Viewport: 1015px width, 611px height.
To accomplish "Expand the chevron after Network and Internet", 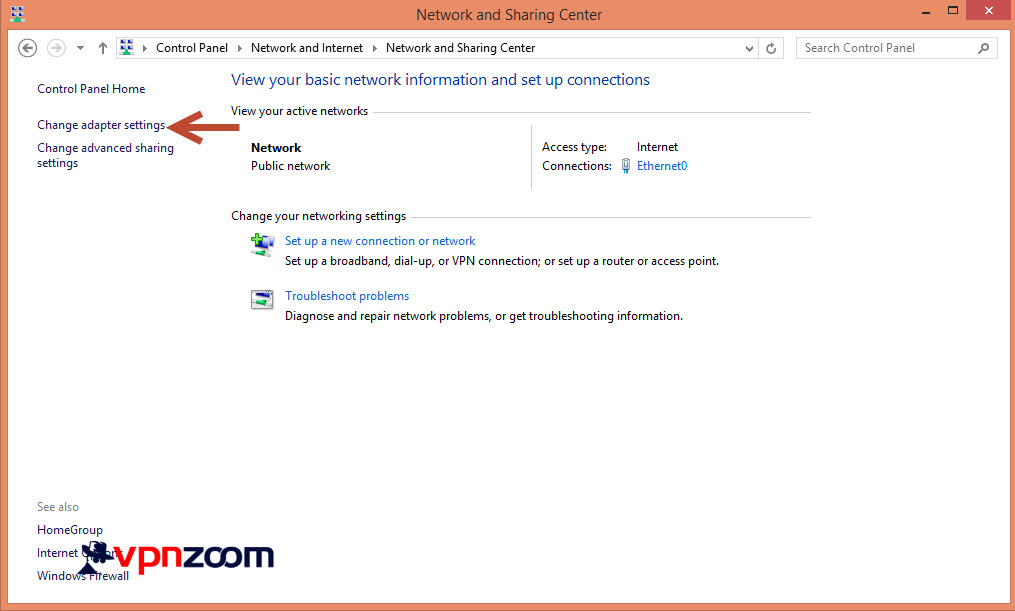I will coord(374,48).
